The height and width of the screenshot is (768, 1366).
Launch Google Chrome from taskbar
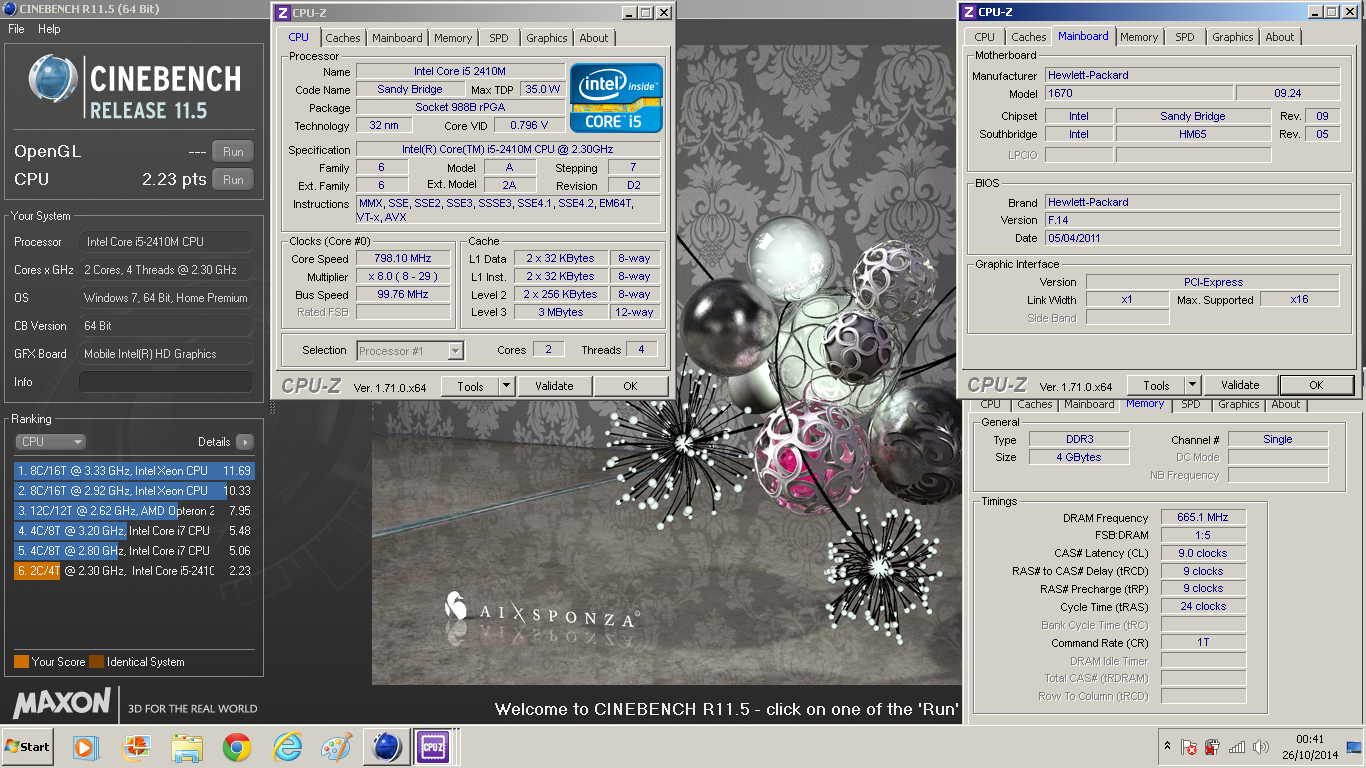[x=237, y=747]
